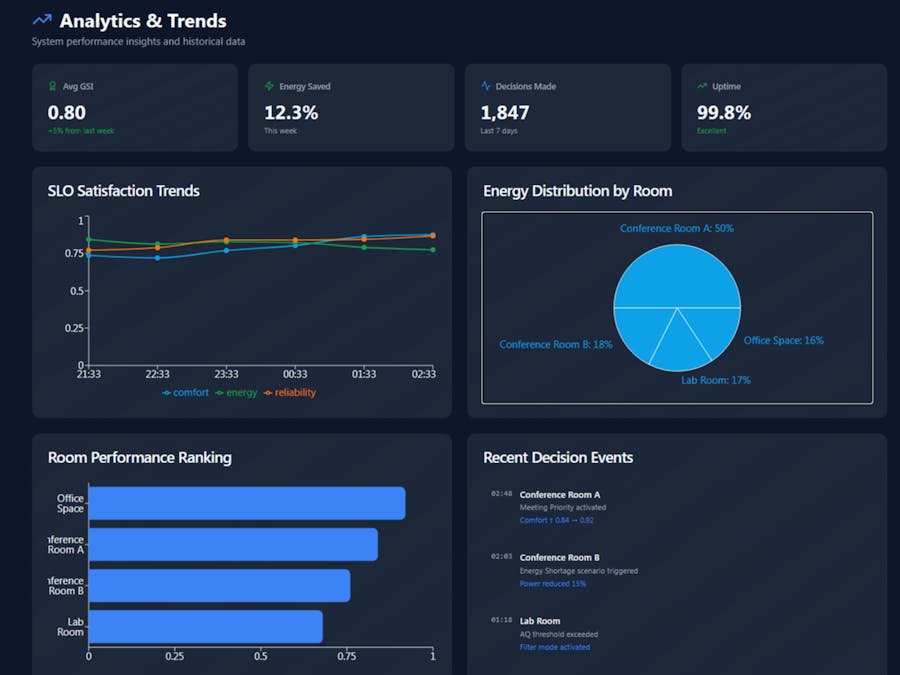Click the Conference Room B: 18% label
The image size is (900, 675).
(556, 344)
